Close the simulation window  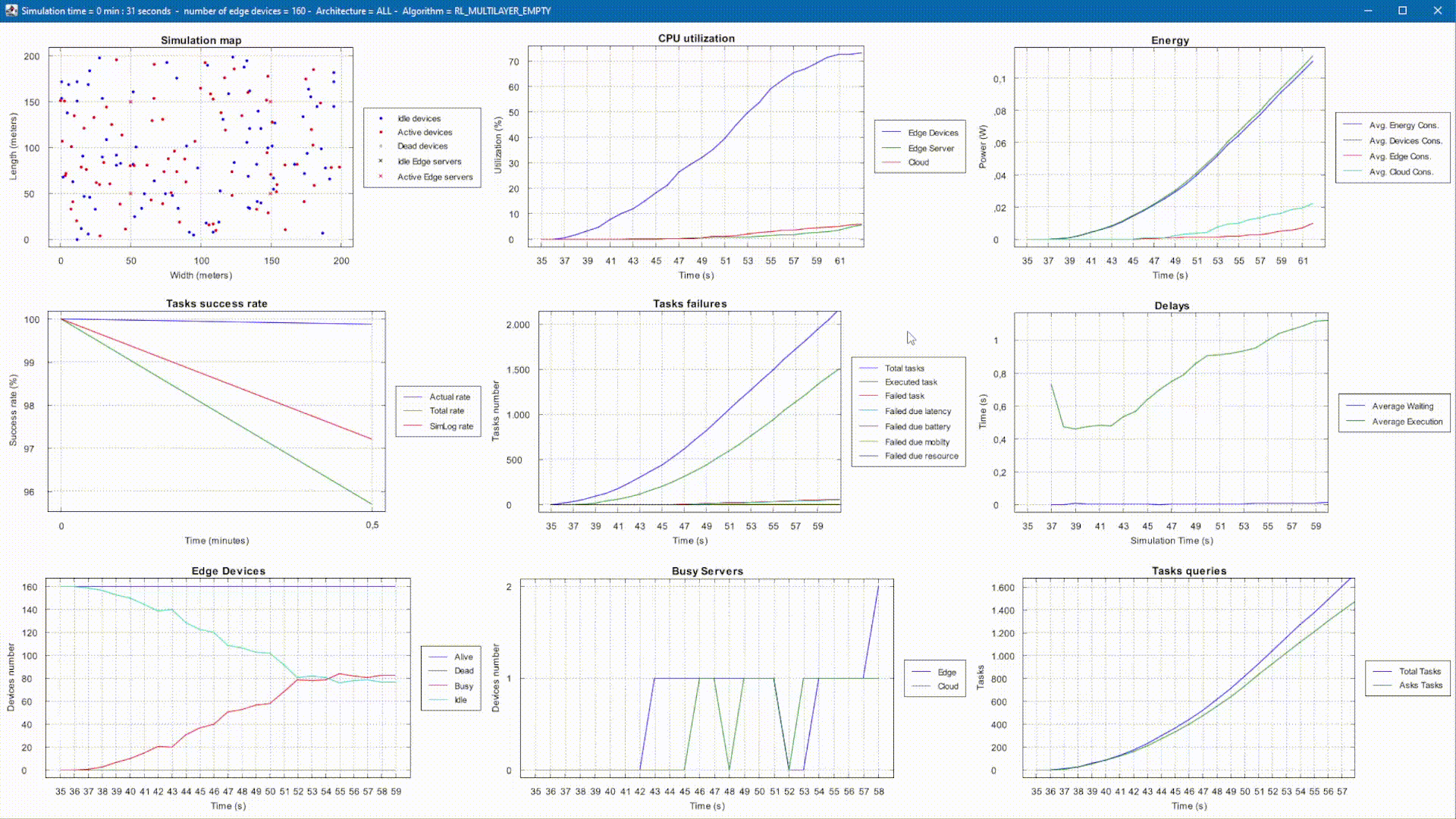point(1437,11)
